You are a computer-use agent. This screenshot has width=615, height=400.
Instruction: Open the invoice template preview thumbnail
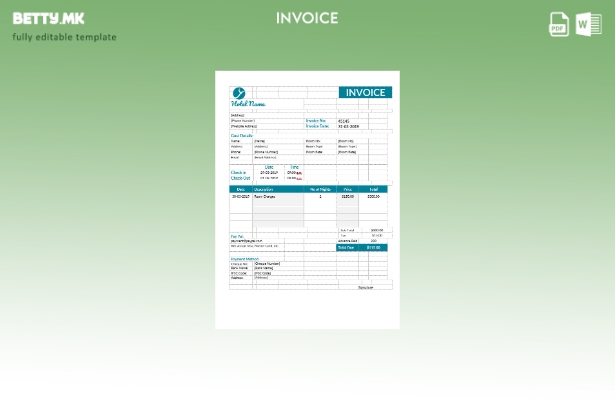307,199
